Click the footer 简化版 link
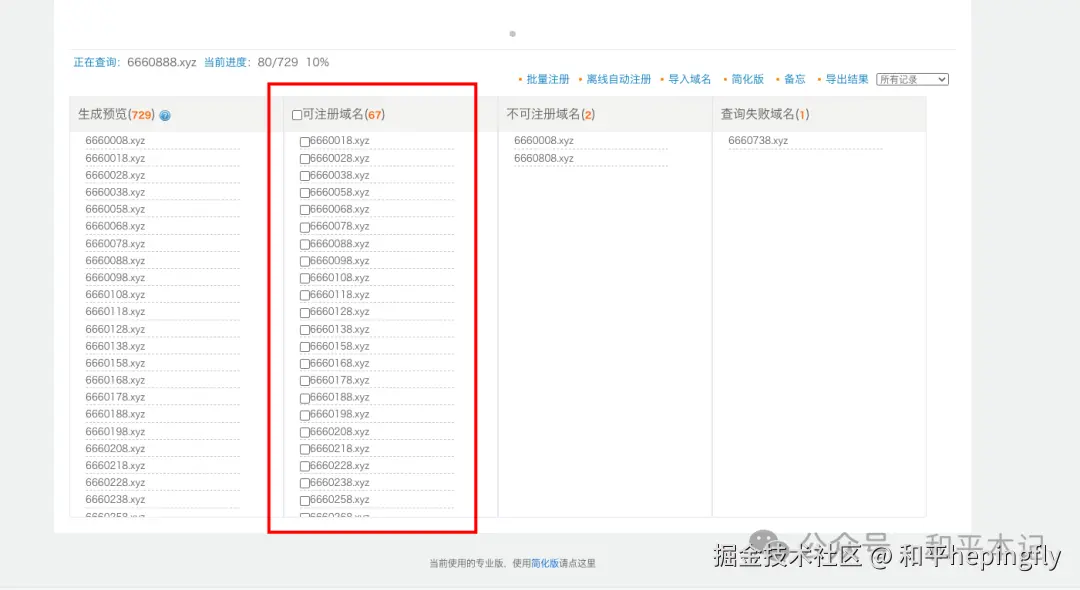The image size is (1080, 590). [x=545, y=563]
